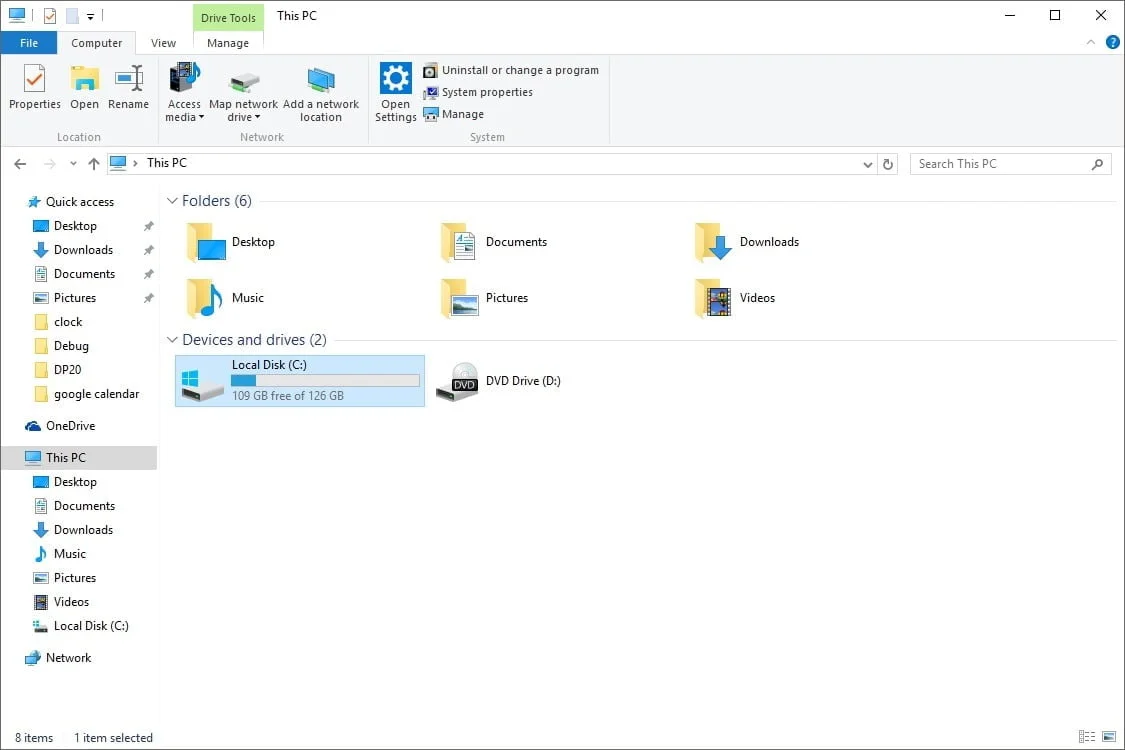Collapse the Devices and drives section
Image resolution: width=1125 pixels, height=750 pixels.
point(172,339)
